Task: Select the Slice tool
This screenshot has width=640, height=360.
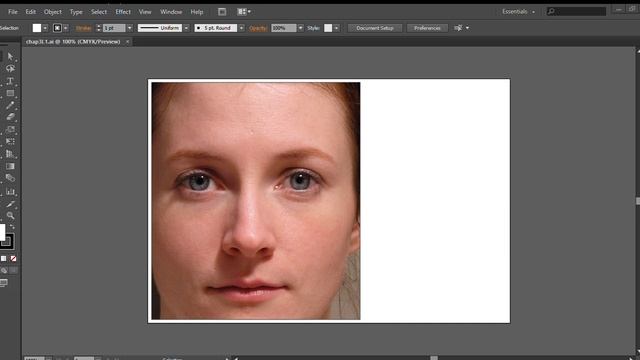Action: click(x=10, y=203)
